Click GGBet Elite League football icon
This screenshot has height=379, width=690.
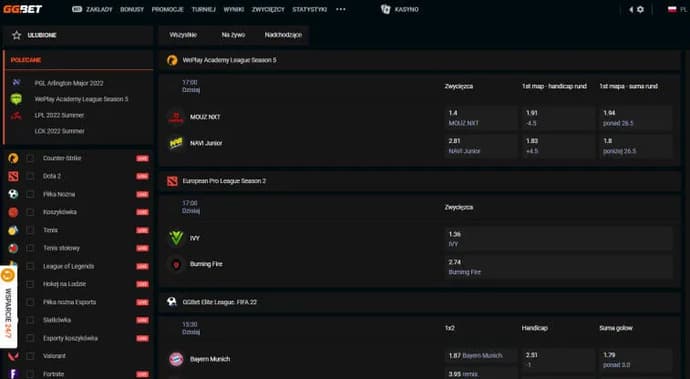tap(172, 302)
